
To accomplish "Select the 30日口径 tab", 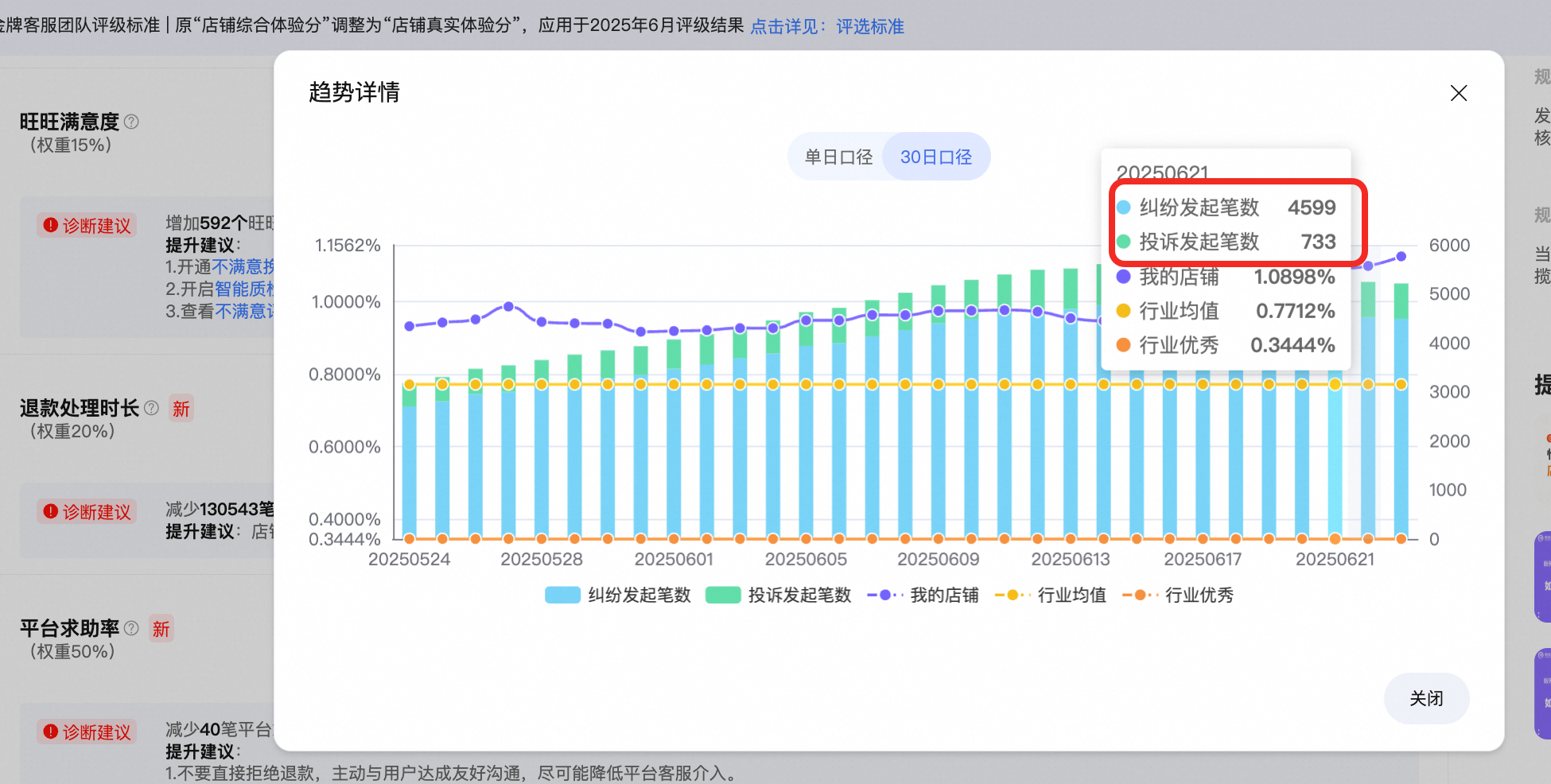I will 936,157.
